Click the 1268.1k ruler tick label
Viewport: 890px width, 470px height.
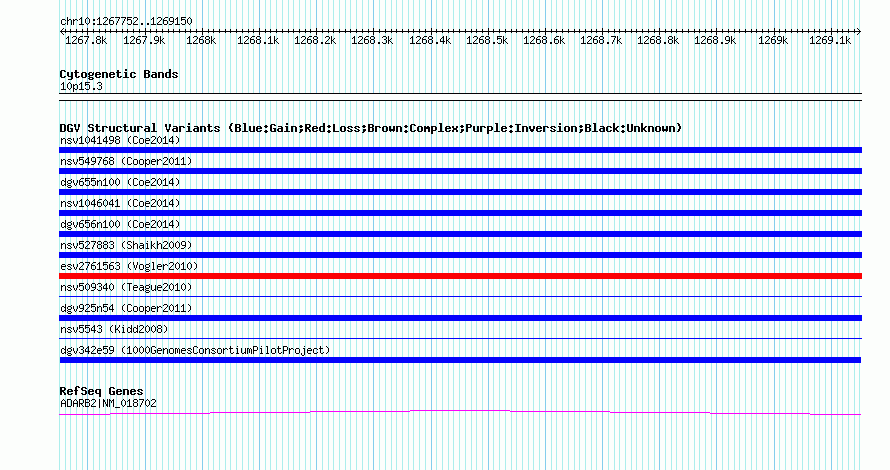tap(258, 40)
